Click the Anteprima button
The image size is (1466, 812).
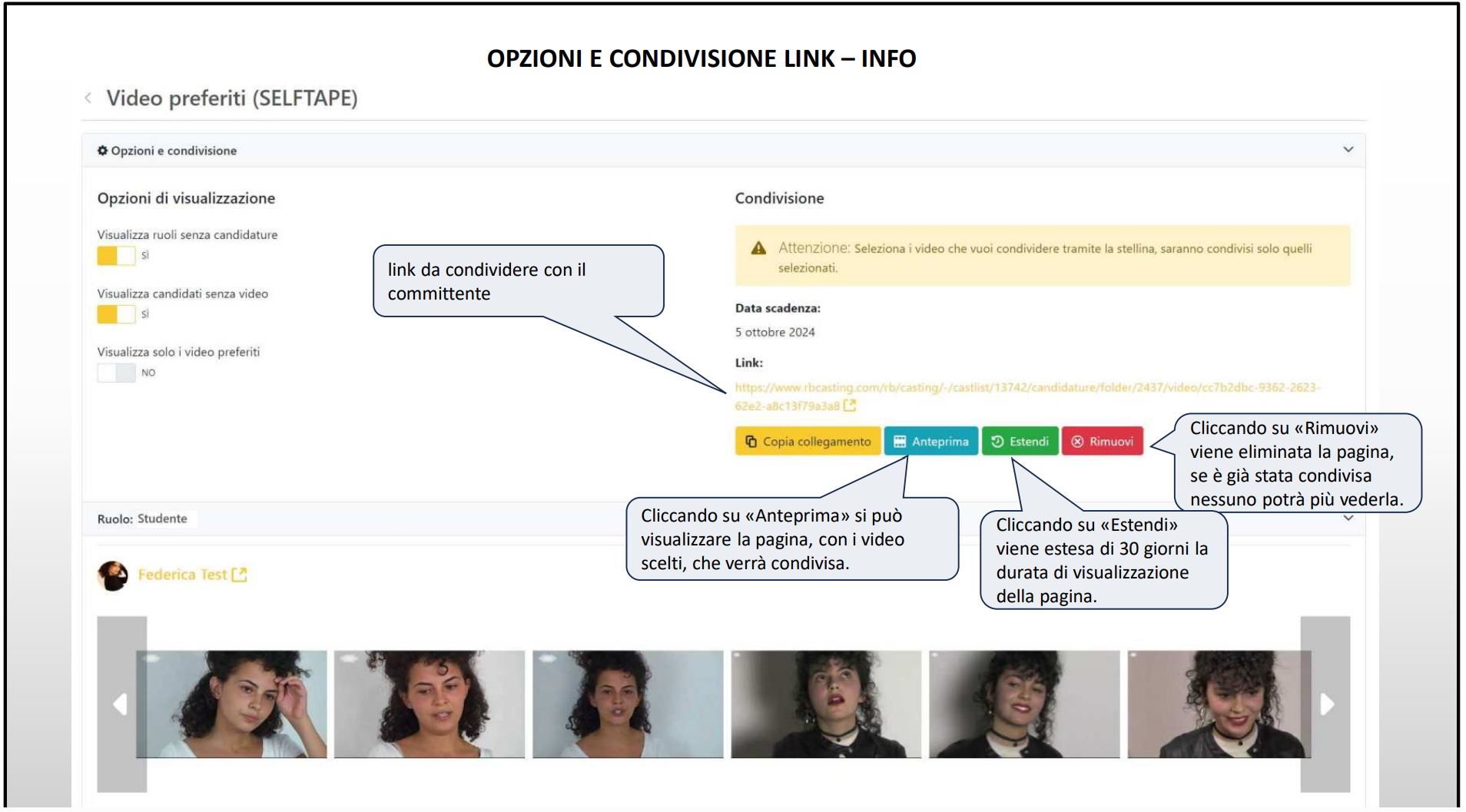930,442
